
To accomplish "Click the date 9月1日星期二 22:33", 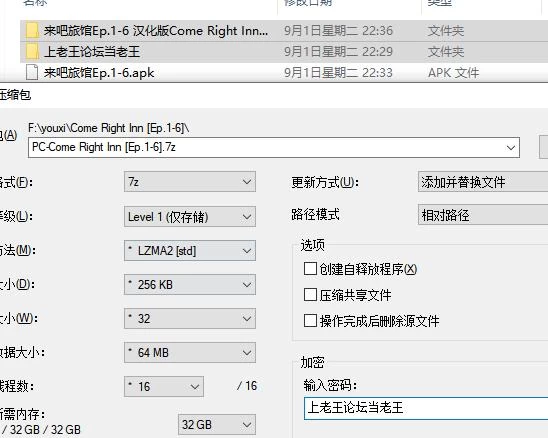I will [338, 73].
